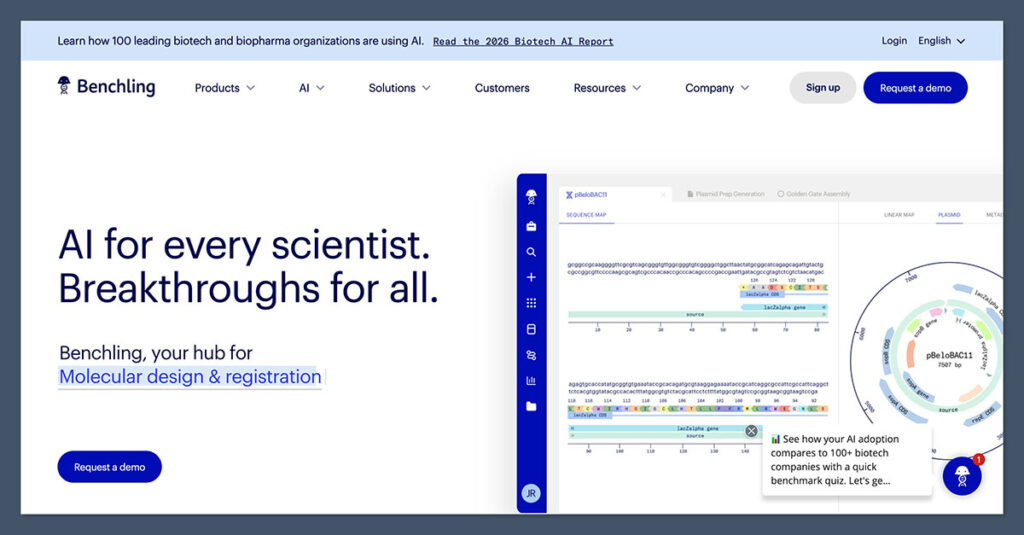Switch to the Plasmid Prep Generation tab

click(726, 194)
